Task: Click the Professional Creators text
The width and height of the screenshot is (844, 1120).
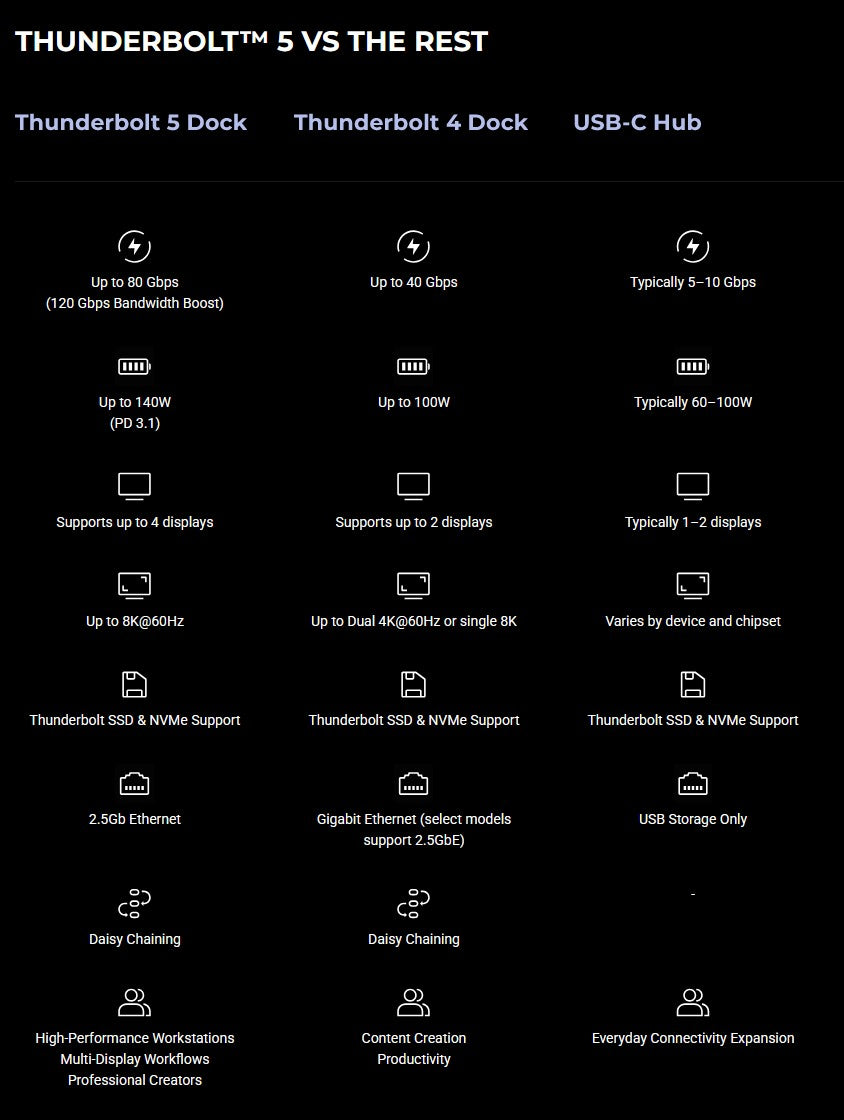Action: 134,1080
